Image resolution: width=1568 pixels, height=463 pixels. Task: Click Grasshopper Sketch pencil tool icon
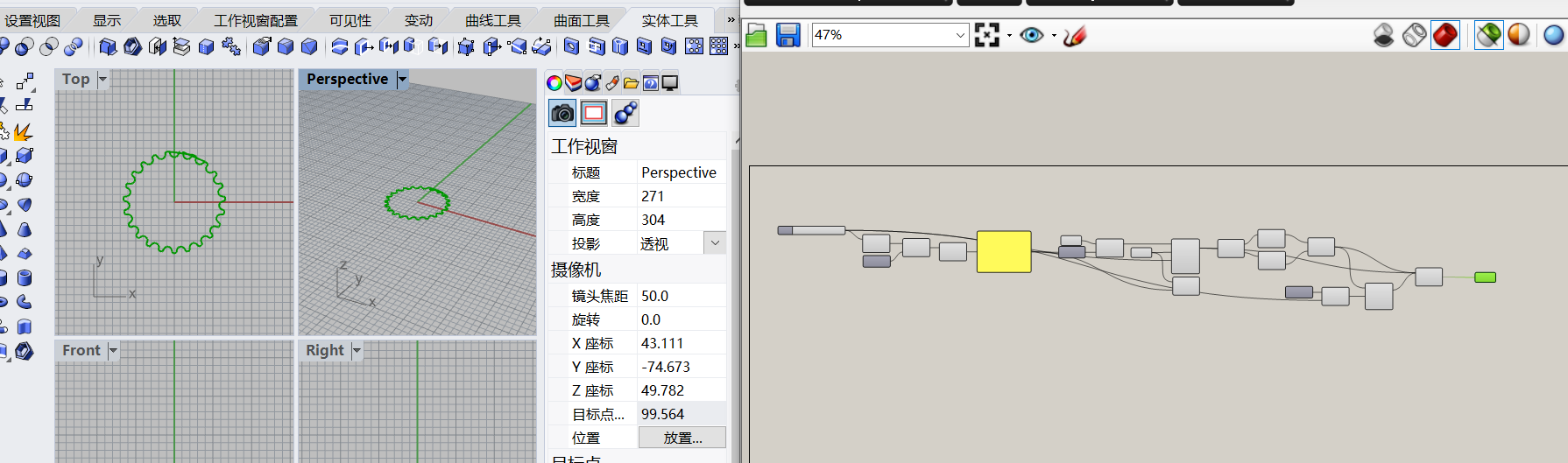(1075, 35)
